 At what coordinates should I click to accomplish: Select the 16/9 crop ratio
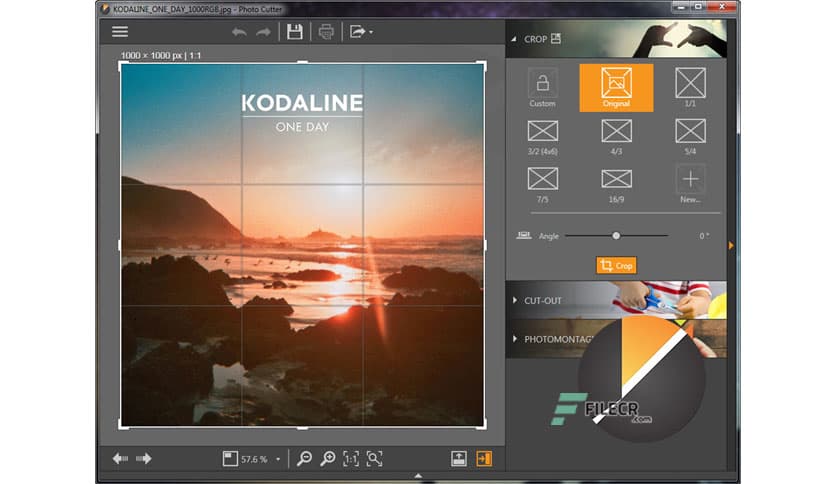[x=616, y=185]
